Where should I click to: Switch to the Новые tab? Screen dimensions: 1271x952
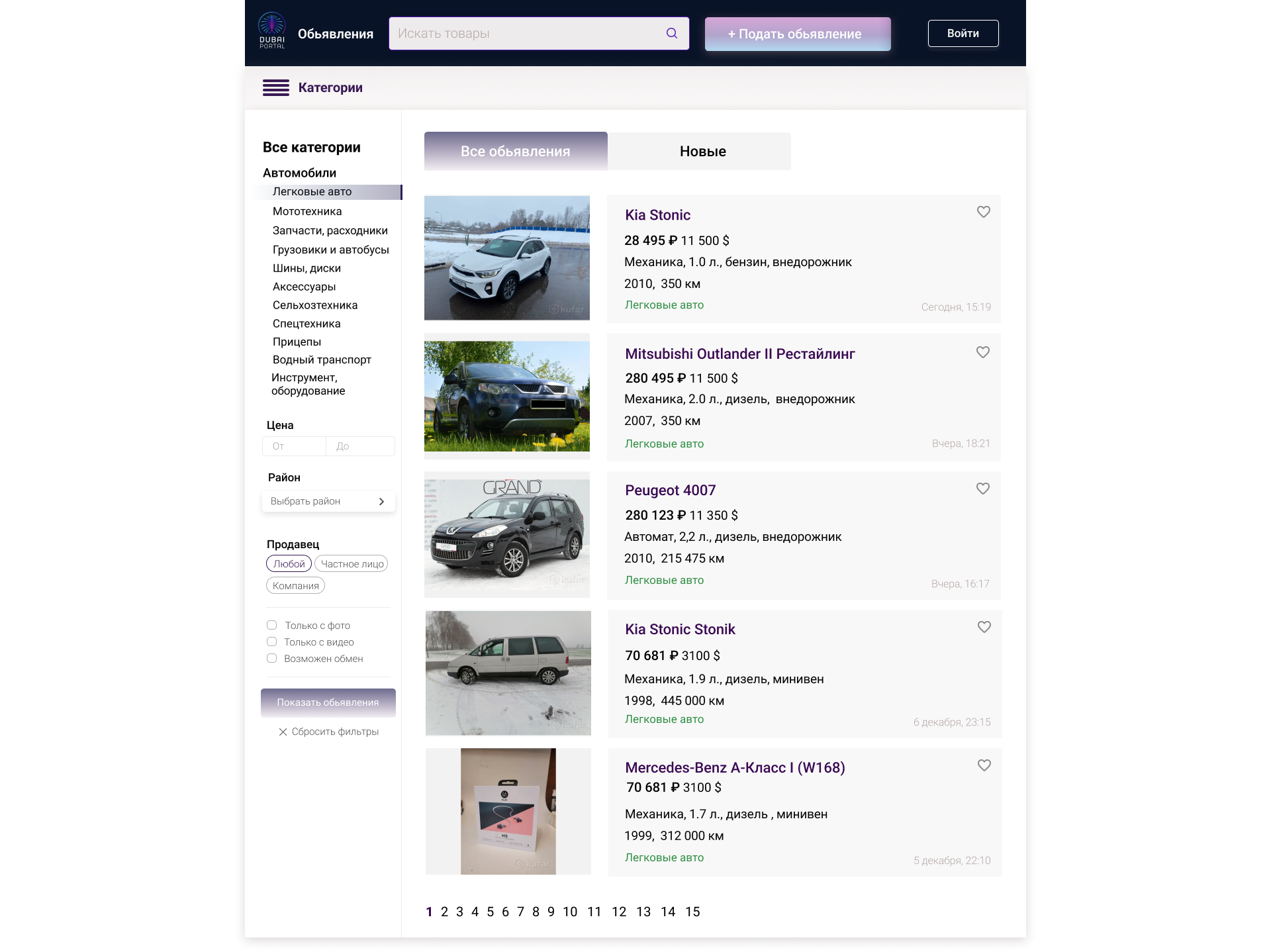(700, 151)
